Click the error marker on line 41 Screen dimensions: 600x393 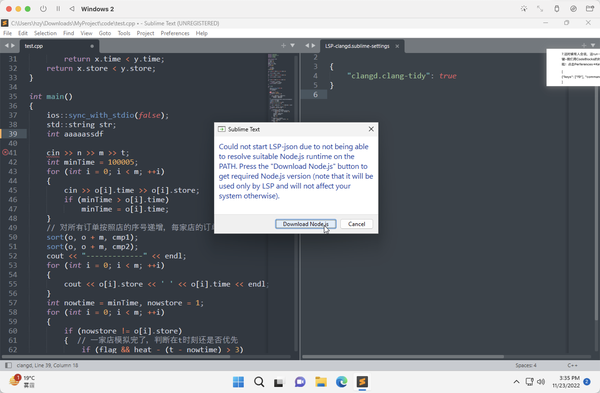pos(5,152)
